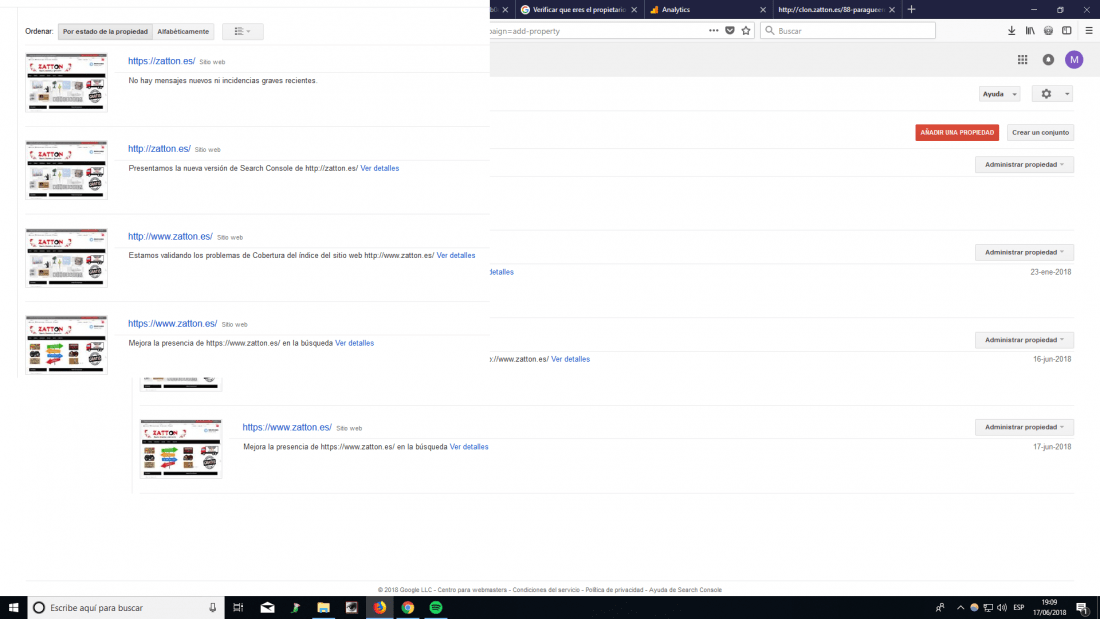Viewport: 1100px width, 619px height.
Task: Switch to Firefox in taskbar
Action: tap(380, 608)
